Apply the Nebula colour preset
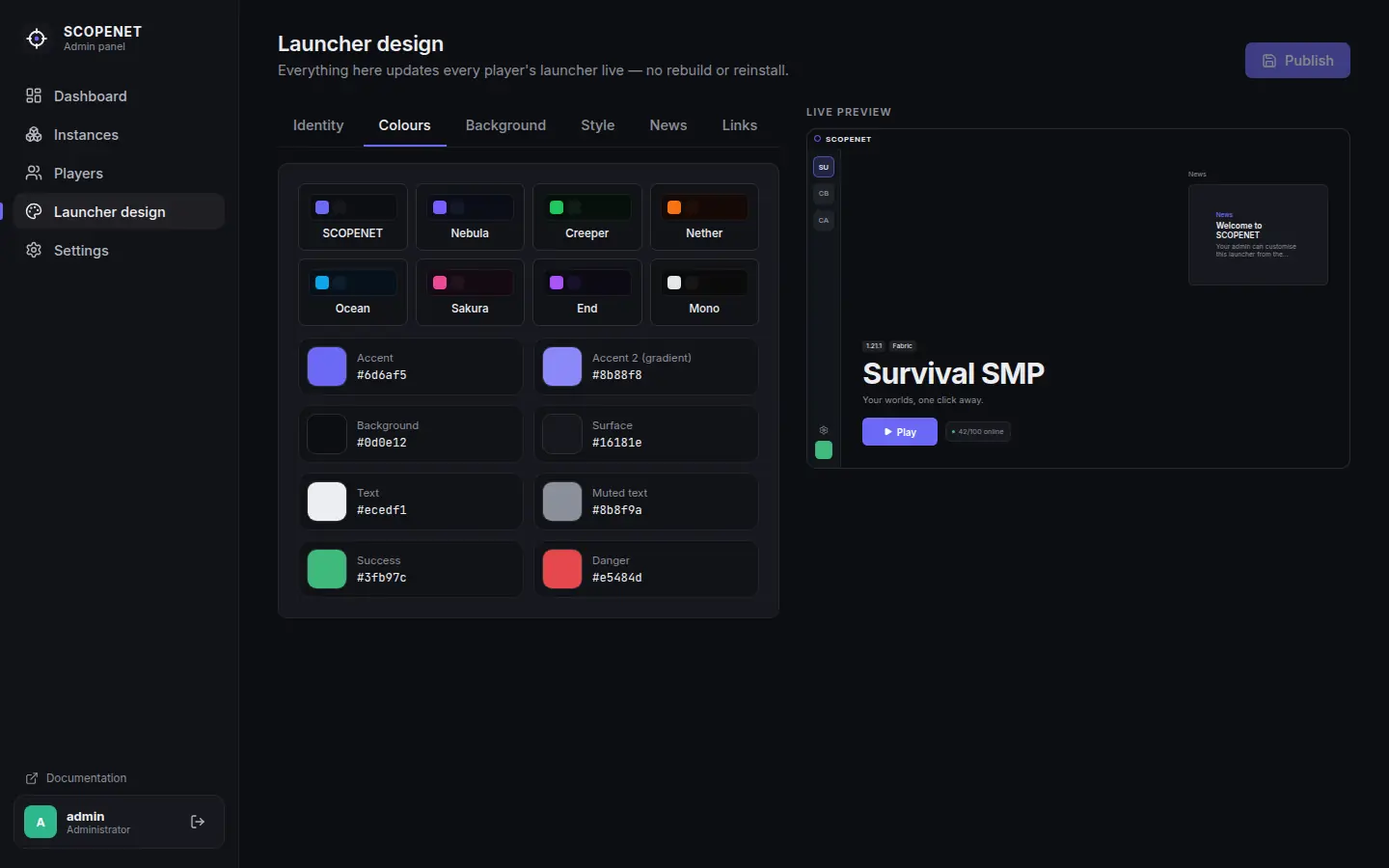The image size is (1389, 868). tap(470, 217)
